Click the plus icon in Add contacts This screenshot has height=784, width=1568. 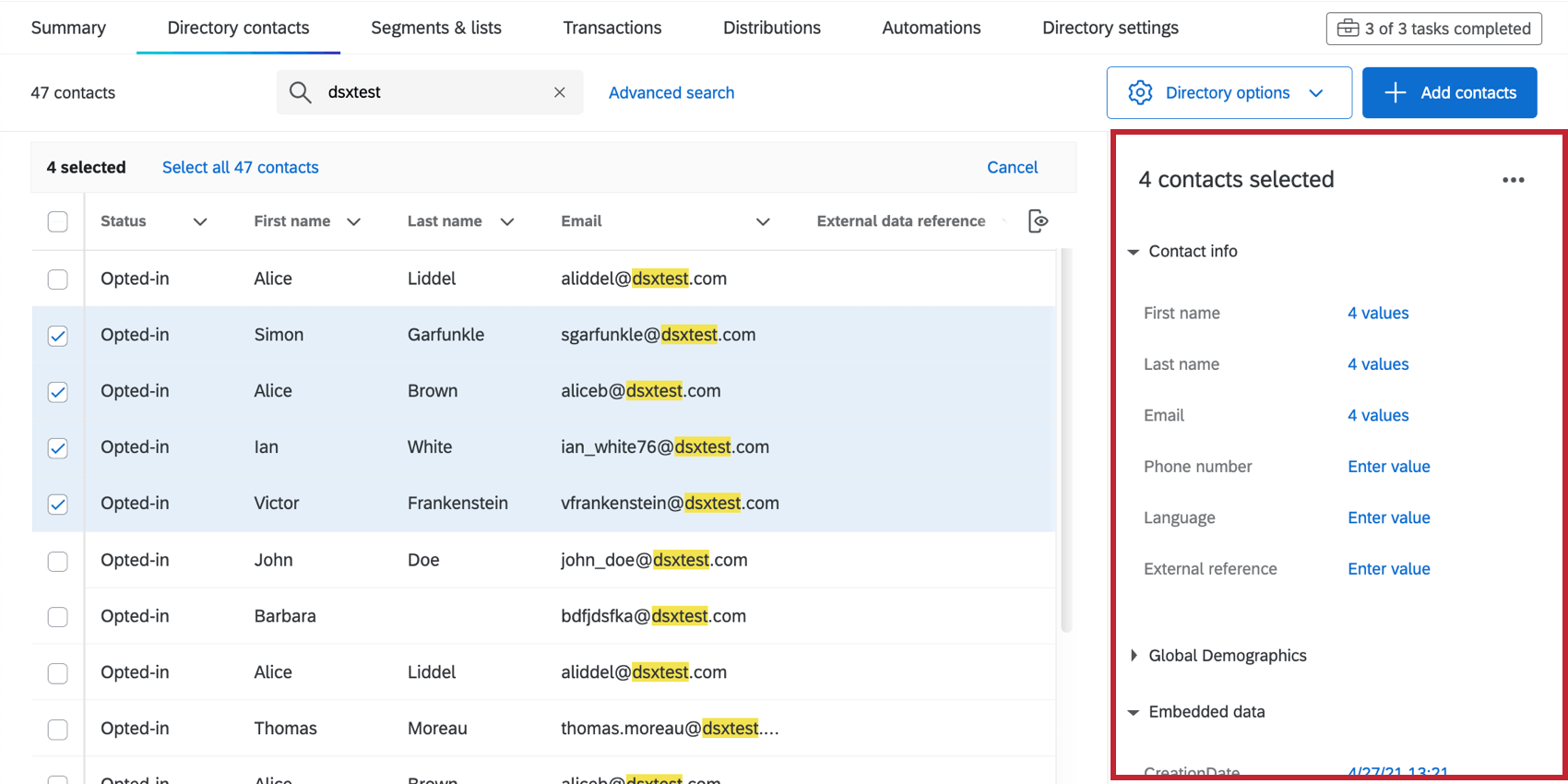[1396, 92]
